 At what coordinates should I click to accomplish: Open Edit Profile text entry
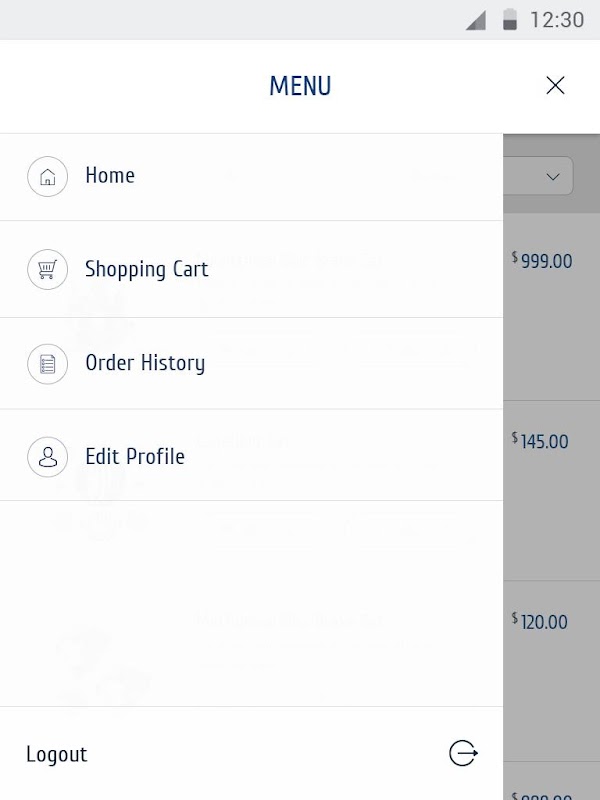[x=135, y=457]
